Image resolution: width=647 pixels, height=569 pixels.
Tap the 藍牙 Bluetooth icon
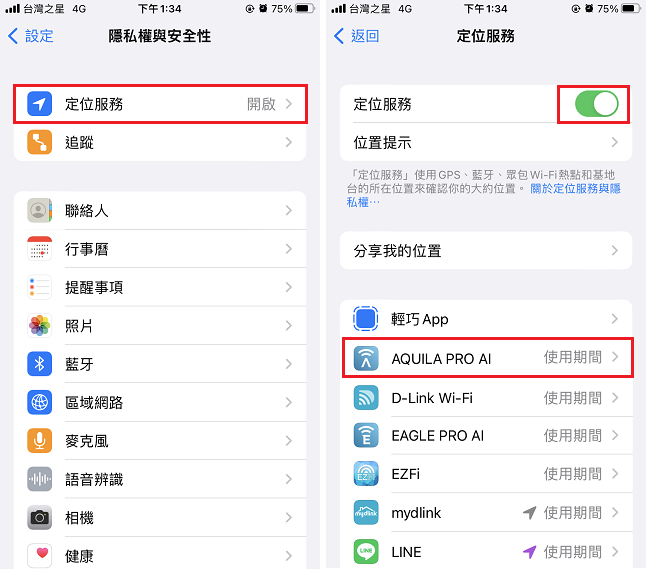pyautogui.click(x=39, y=364)
